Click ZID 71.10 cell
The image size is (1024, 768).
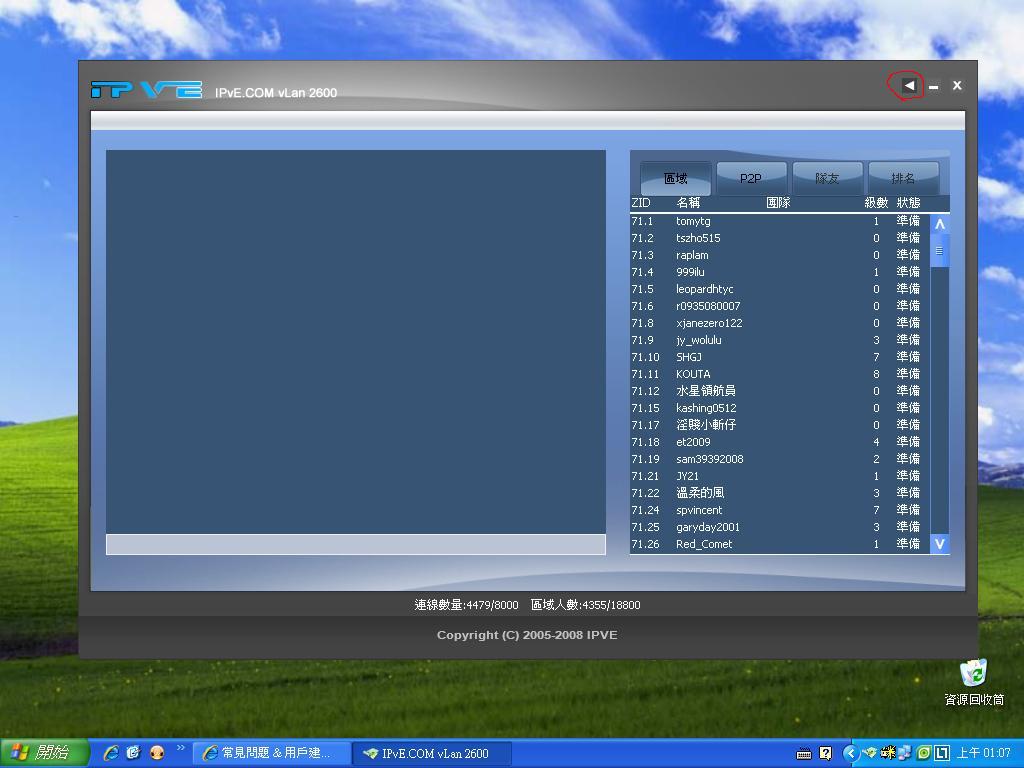[645, 357]
